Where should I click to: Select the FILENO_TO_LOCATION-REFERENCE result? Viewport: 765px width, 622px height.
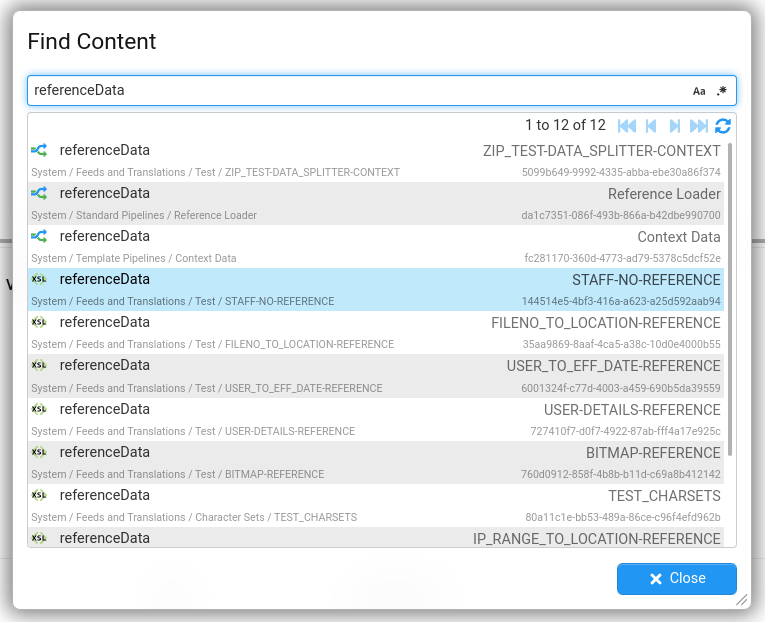376,332
